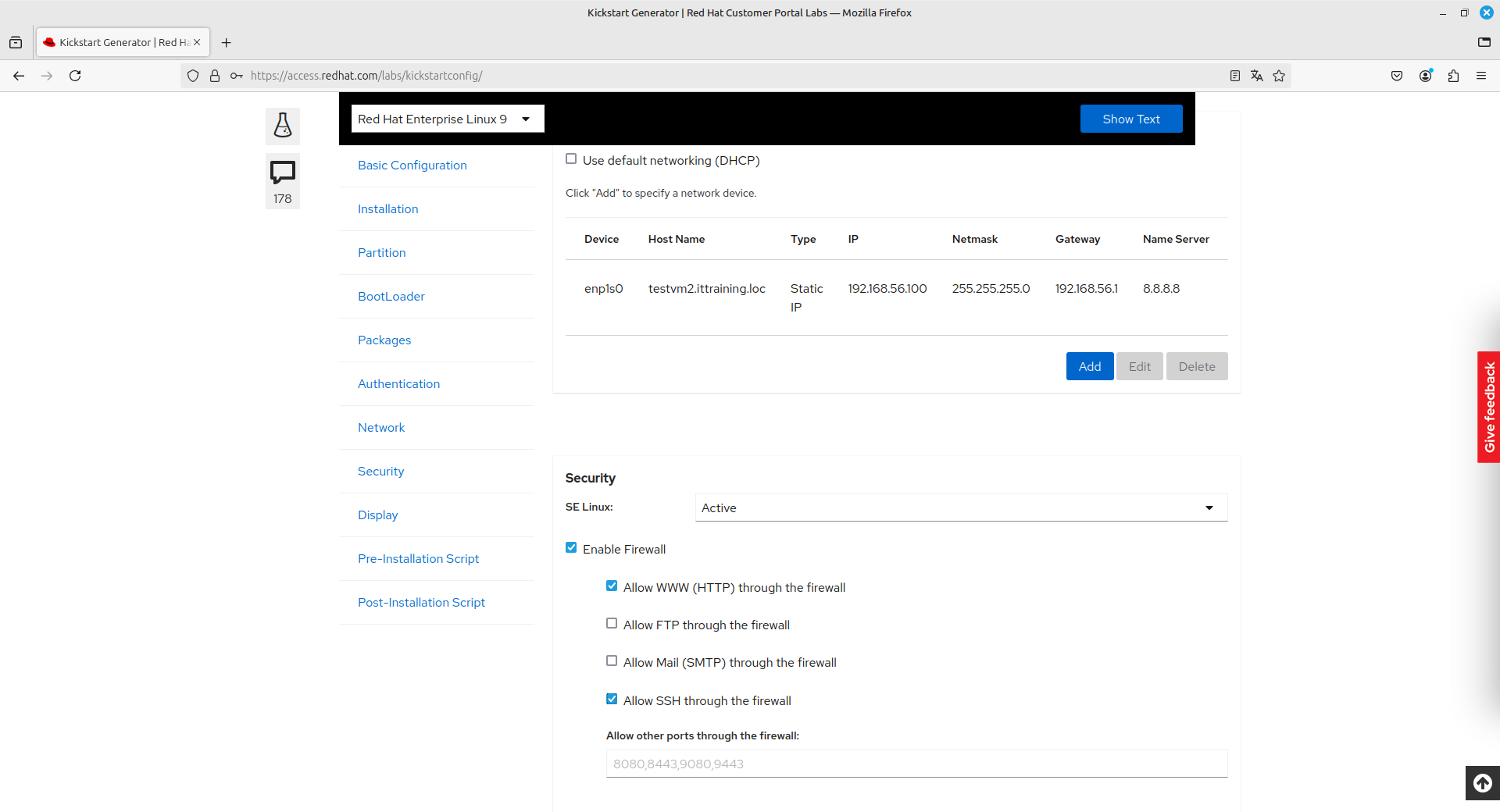
Task: Click the Static IP type cell
Action: tap(806, 297)
